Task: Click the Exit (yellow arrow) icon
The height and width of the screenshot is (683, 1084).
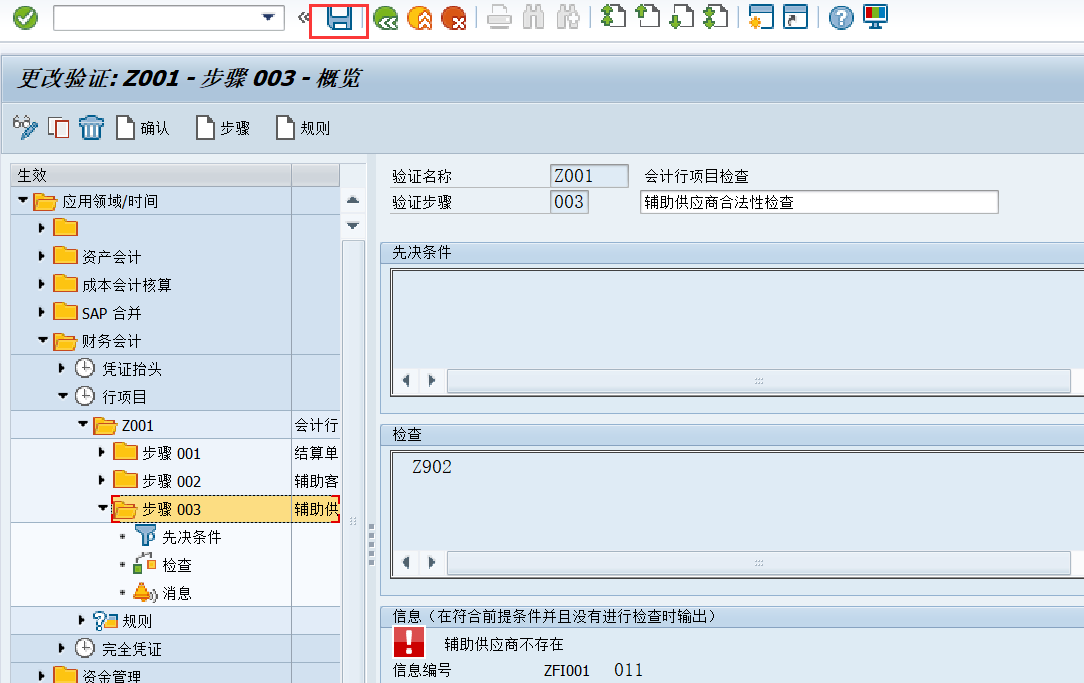Action: 420,18
